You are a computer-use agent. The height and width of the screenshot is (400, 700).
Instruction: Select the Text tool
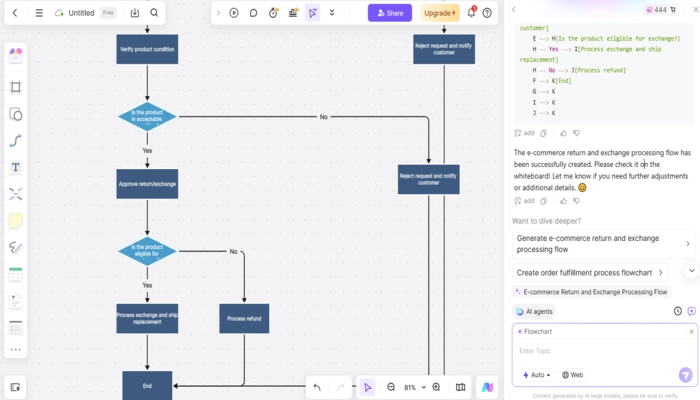pos(16,167)
